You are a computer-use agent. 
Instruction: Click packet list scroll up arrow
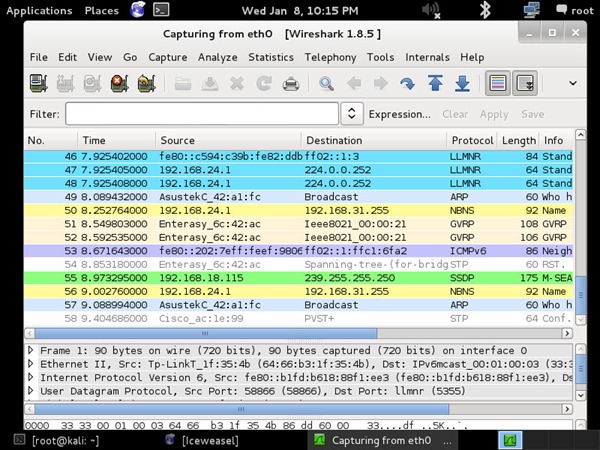(x=580, y=135)
